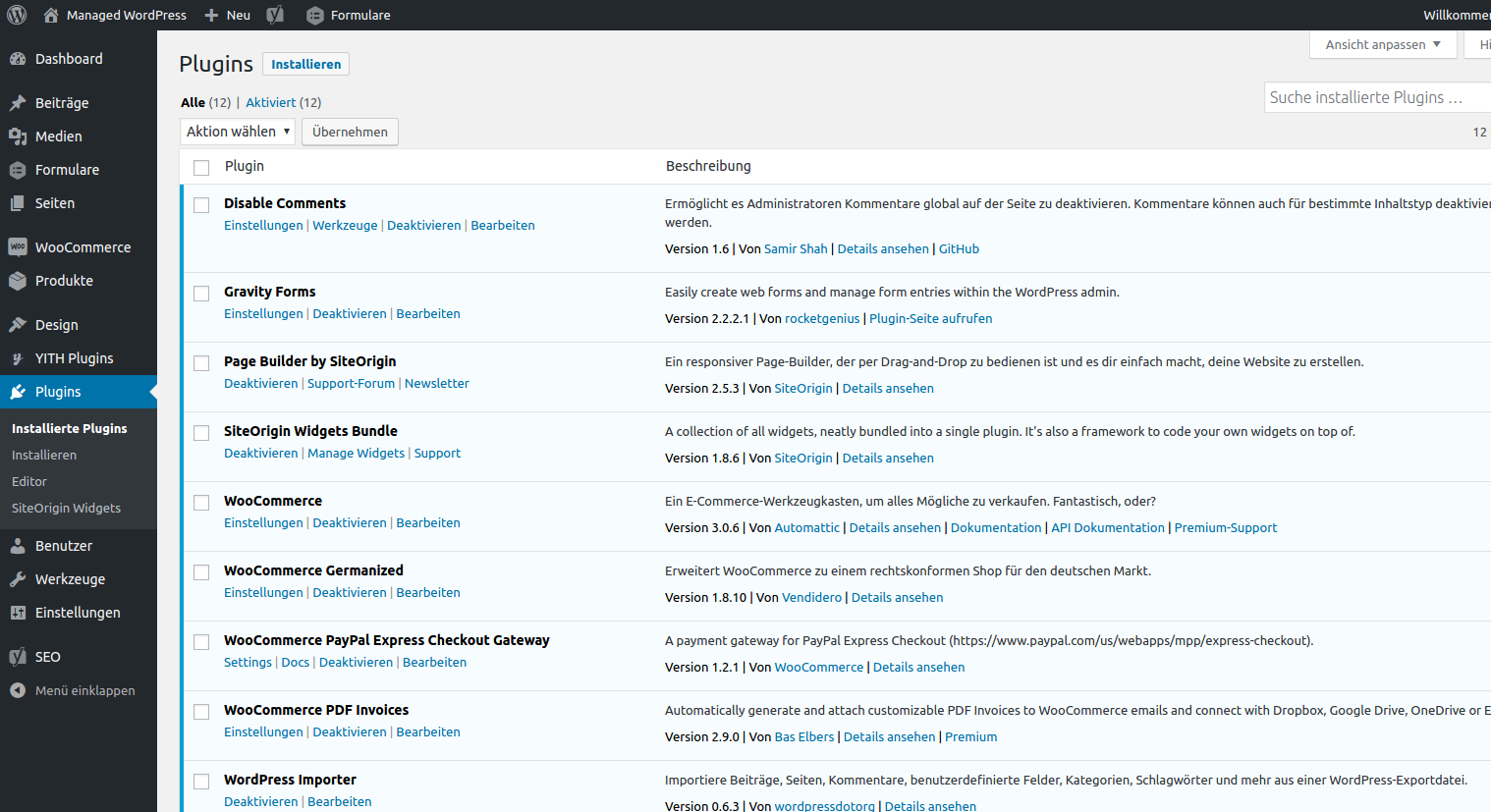Open the GitHub link for Disable Comments
The image size is (1491, 812).
(959, 249)
